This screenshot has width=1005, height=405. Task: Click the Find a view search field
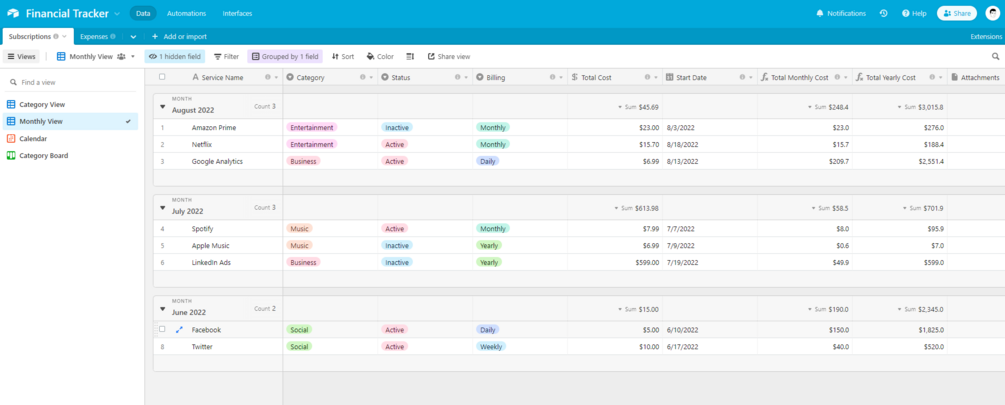click(71, 83)
